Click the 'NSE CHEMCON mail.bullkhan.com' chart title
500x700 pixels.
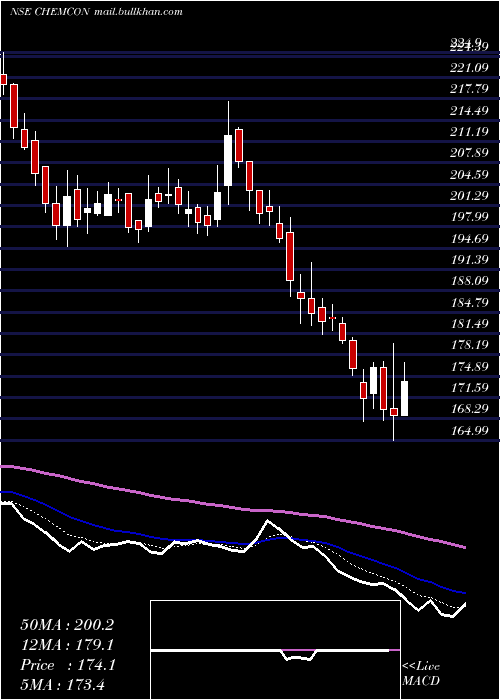coord(96,12)
